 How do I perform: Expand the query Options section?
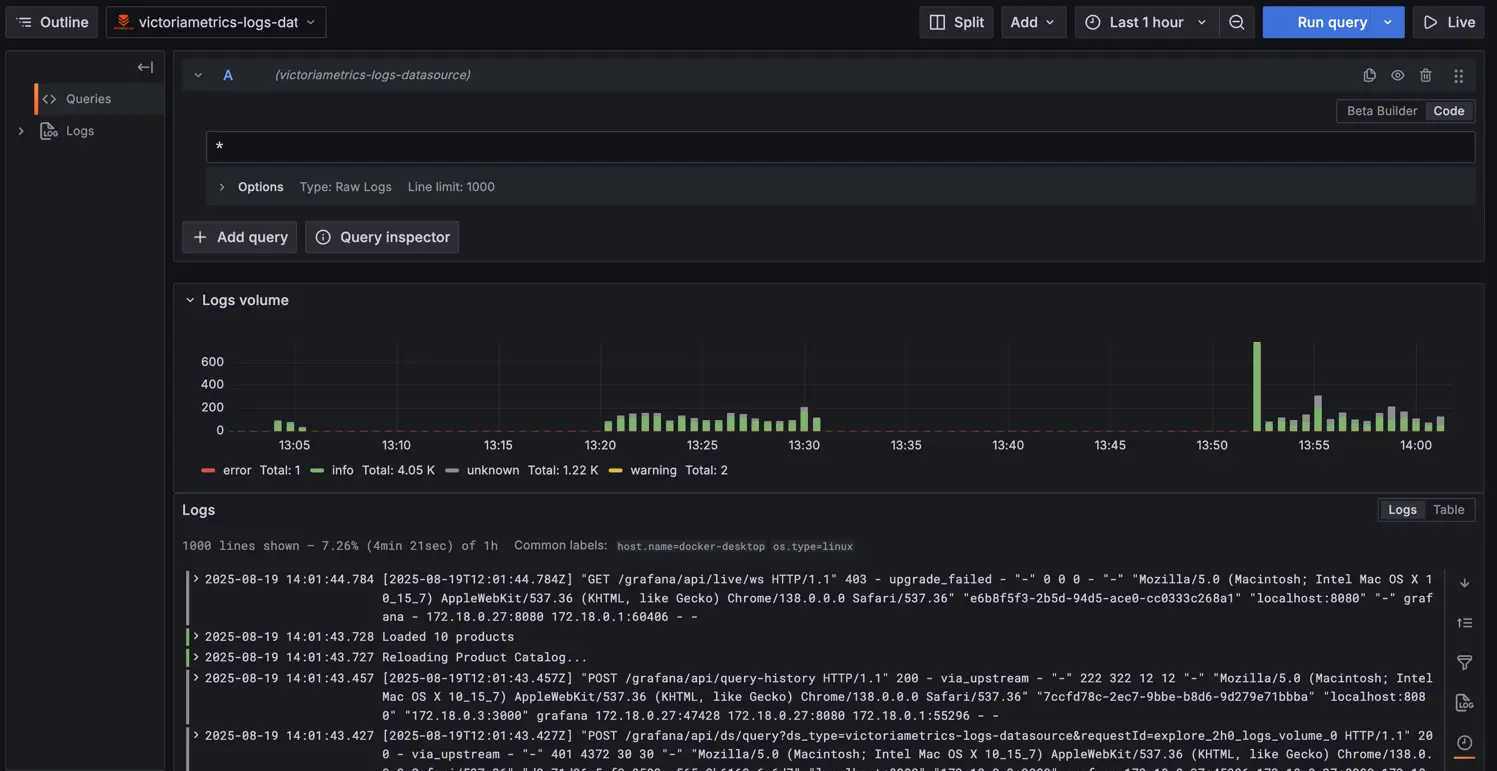[222, 187]
